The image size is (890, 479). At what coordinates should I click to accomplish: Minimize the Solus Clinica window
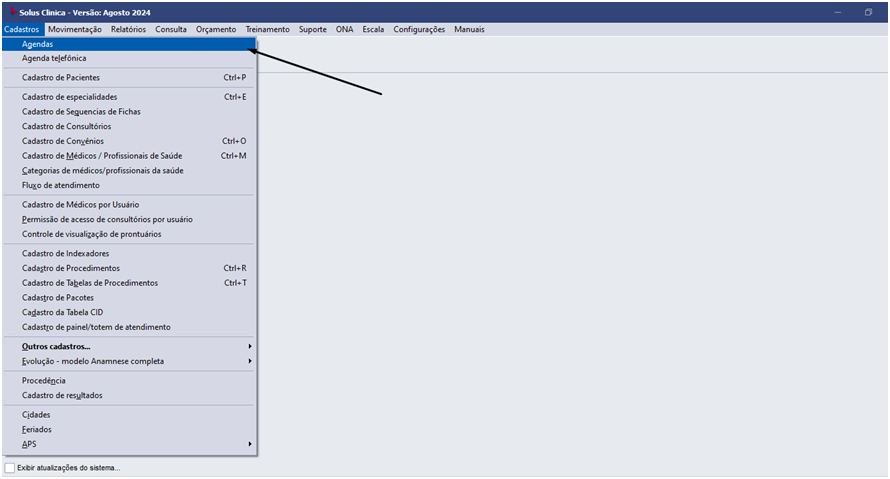(x=838, y=12)
